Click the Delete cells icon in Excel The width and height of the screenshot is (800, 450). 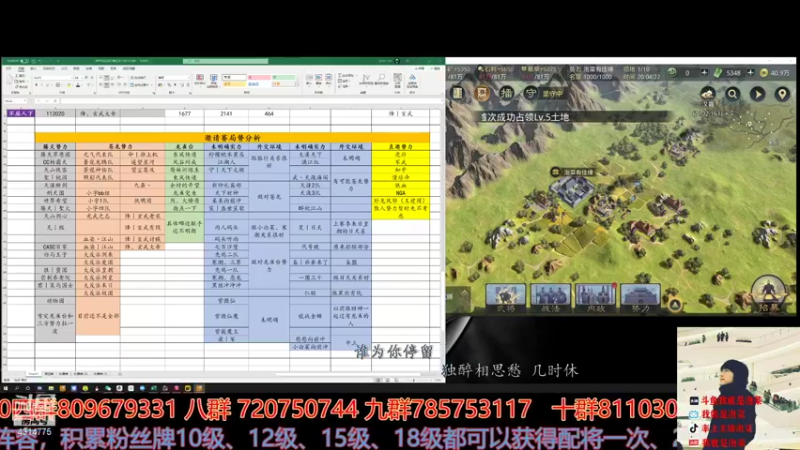tap(318, 80)
